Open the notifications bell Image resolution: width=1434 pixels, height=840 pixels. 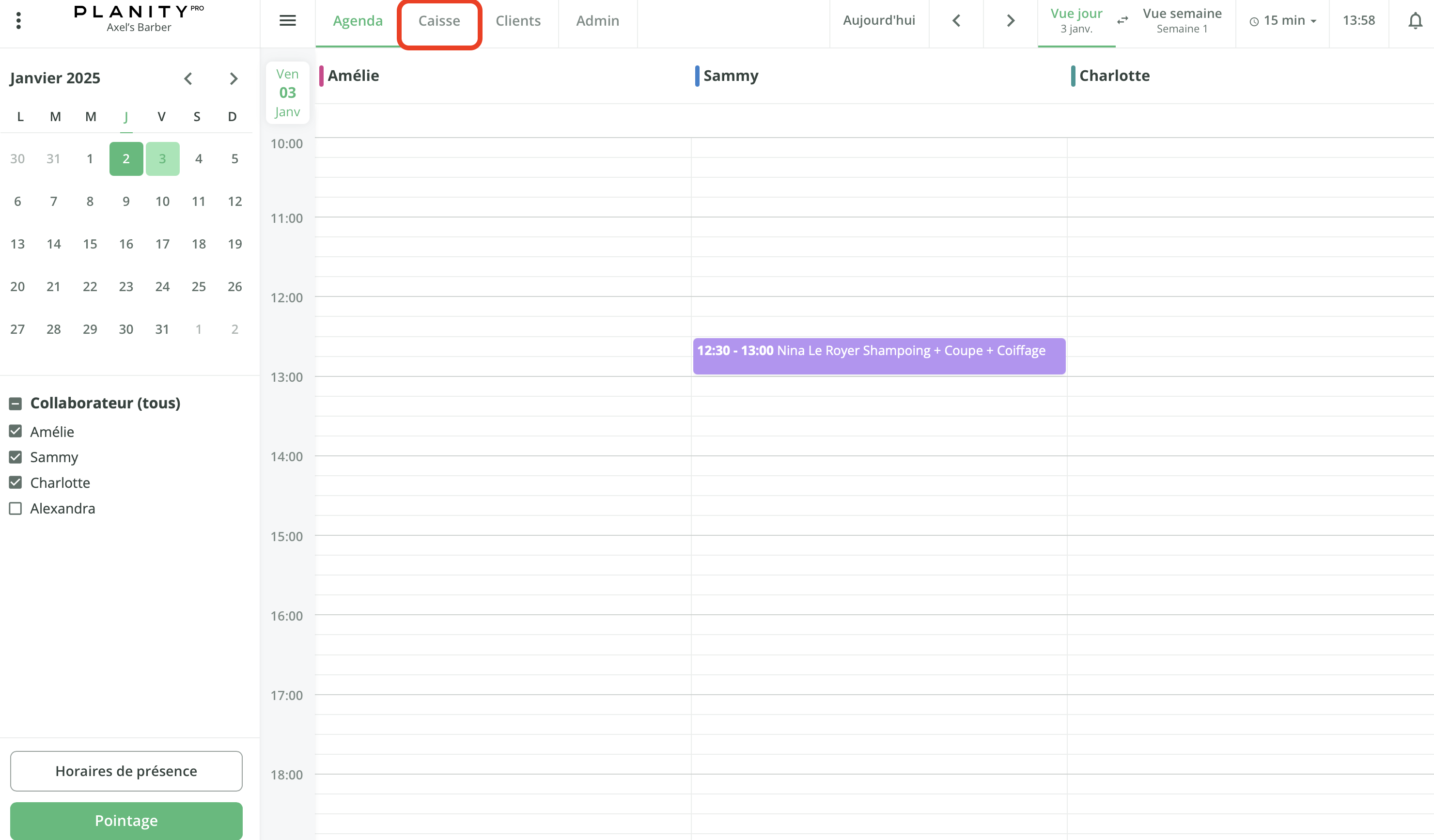1415,20
